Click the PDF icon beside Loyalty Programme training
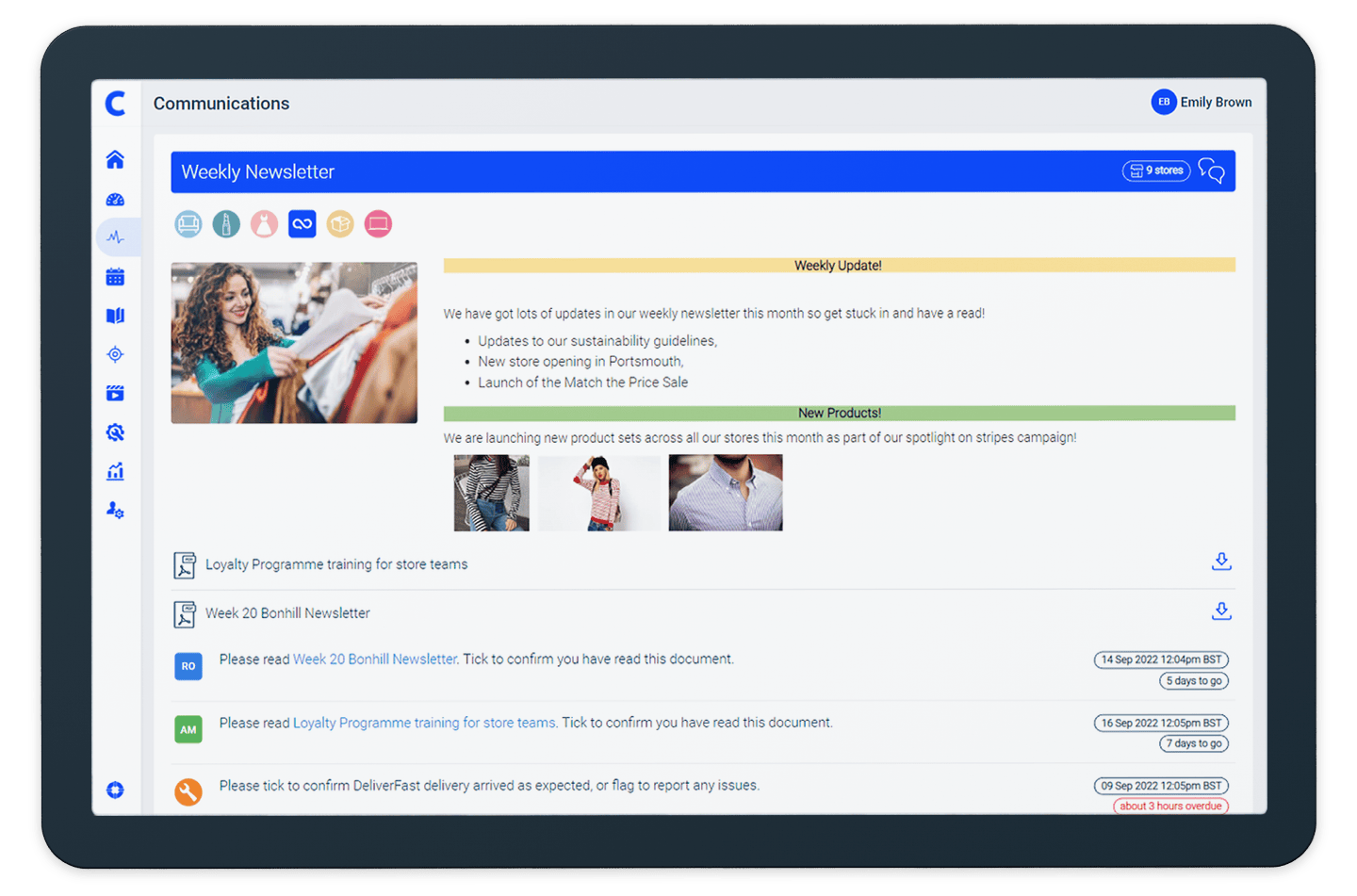This screenshot has width=1357, height=896. pos(185,564)
